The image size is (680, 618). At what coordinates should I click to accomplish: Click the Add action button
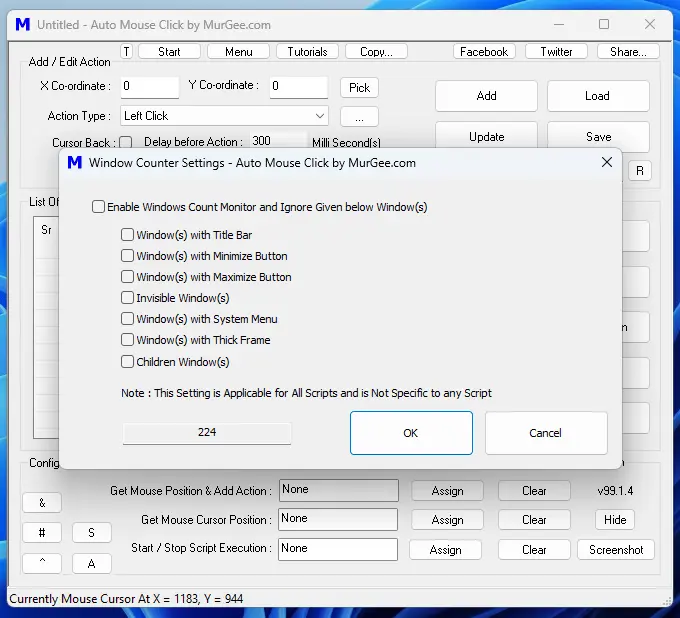click(487, 96)
